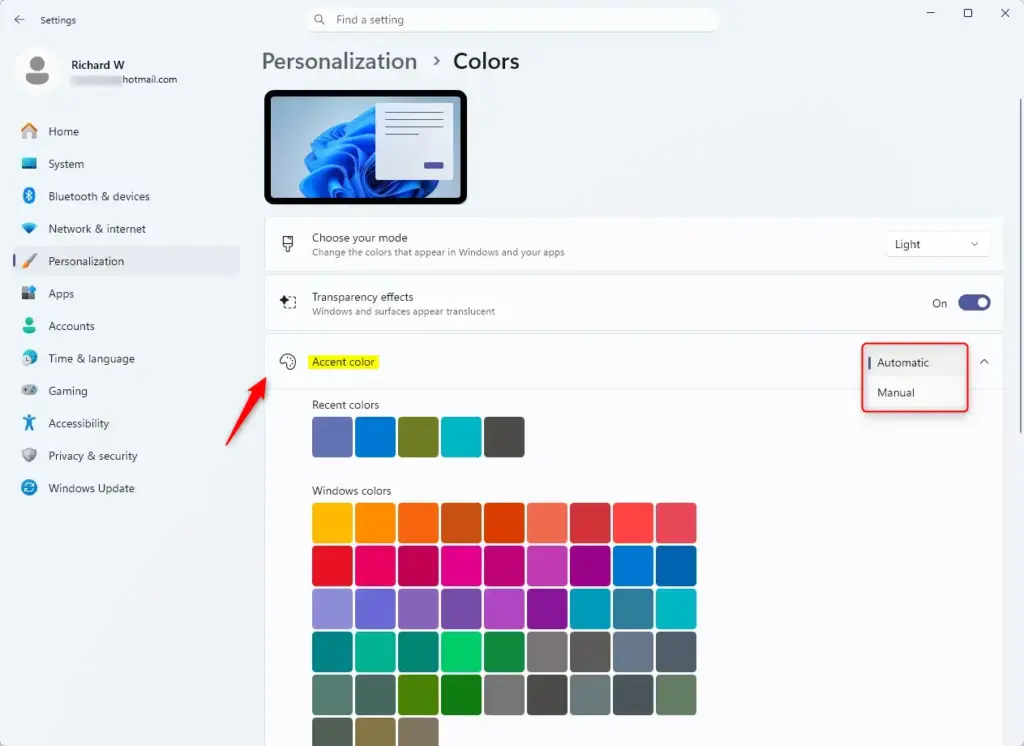The width and height of the screenshot is (1024, 746).
Task: Close the Settings window
Action: (x=1005, y=13)
